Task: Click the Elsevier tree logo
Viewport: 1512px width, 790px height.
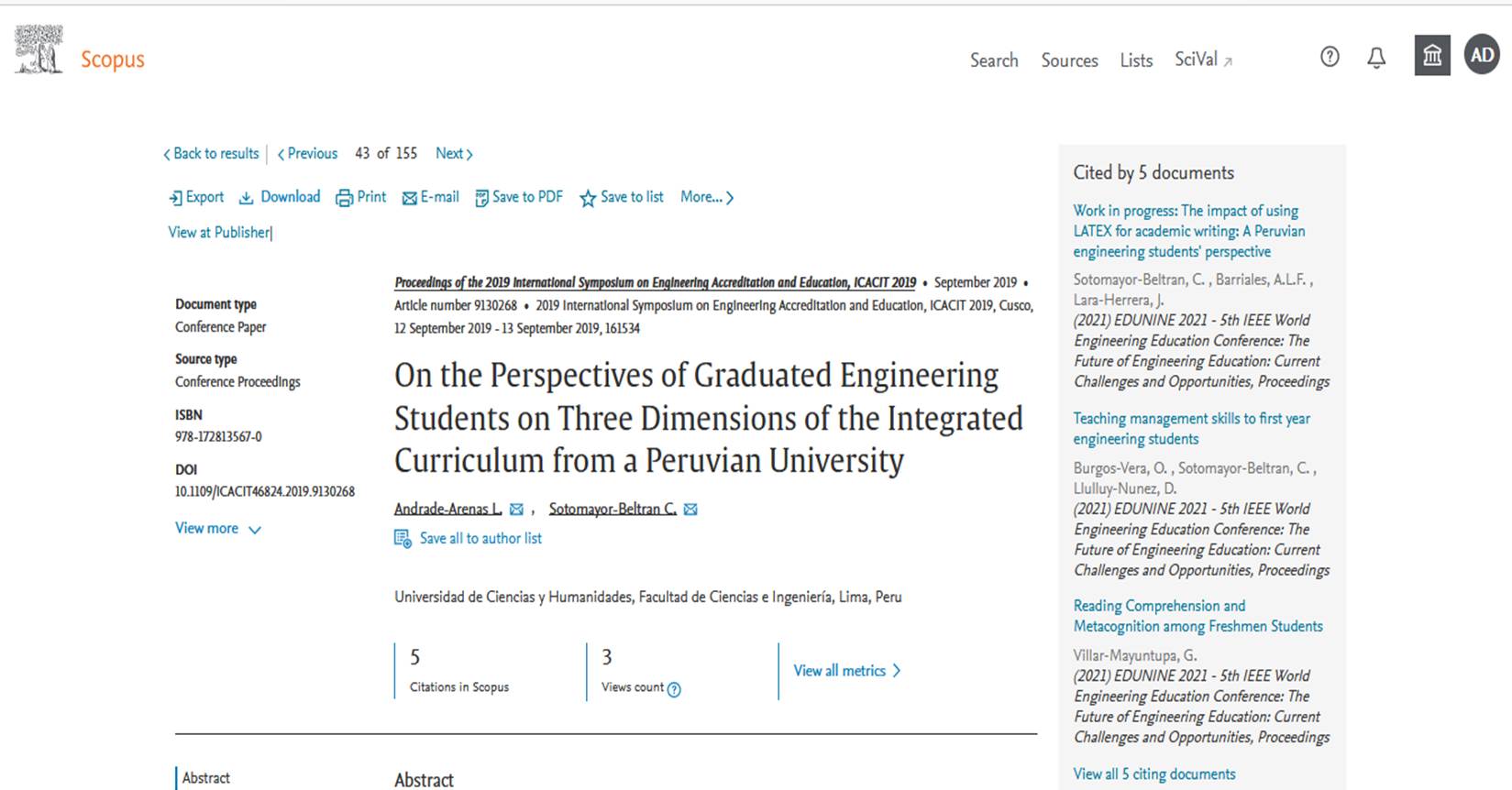Action: 39,49
